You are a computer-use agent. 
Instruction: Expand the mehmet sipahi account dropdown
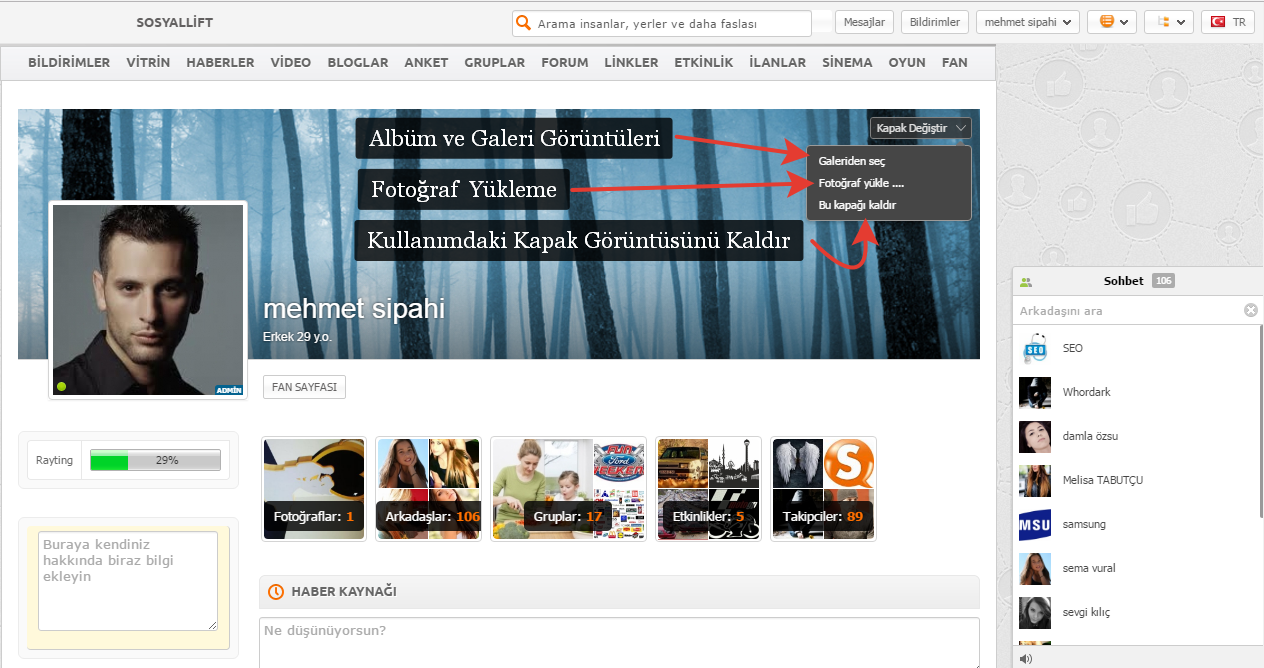1026,22
